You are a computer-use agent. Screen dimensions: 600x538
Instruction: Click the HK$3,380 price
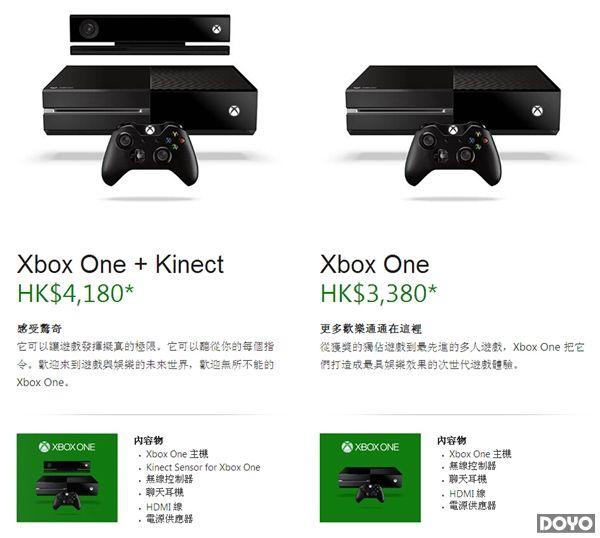point(378,293)
